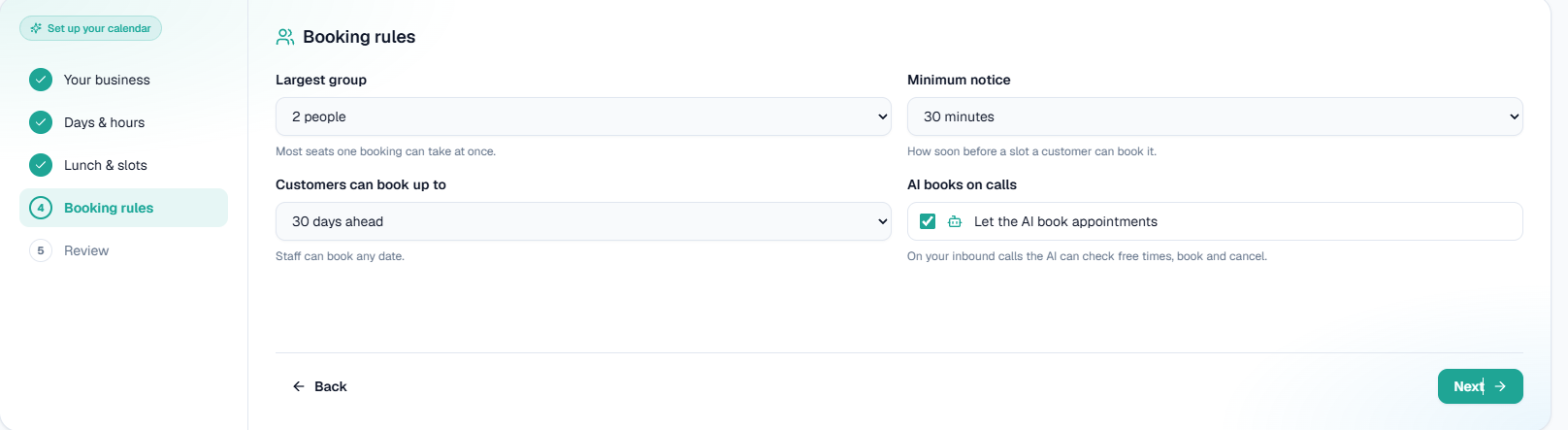Open the Largest group dropdown
1568x430 pixels.
coord(583,116)
